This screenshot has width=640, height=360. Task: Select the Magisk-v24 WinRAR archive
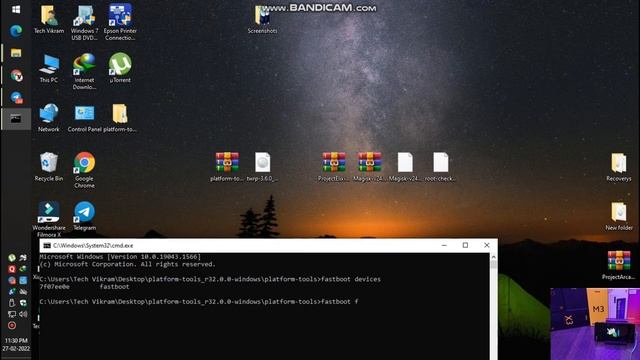pyautogui.click(x=369, y=167)
